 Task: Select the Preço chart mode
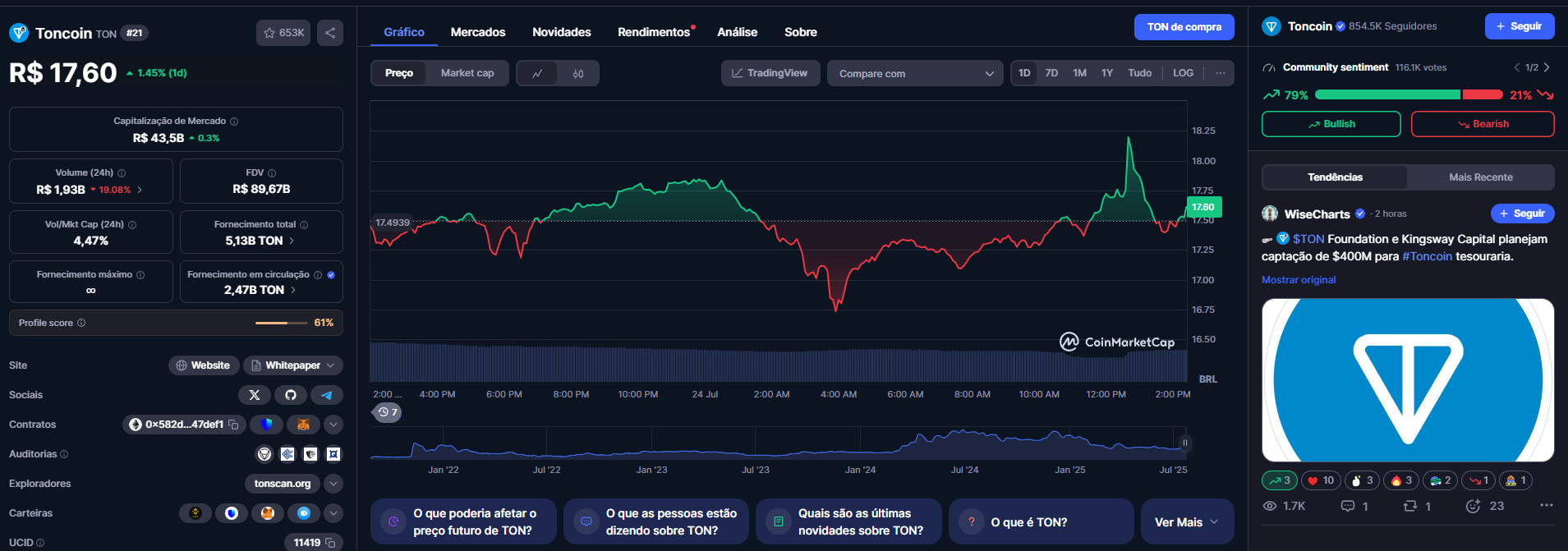(x=399, y=73)
